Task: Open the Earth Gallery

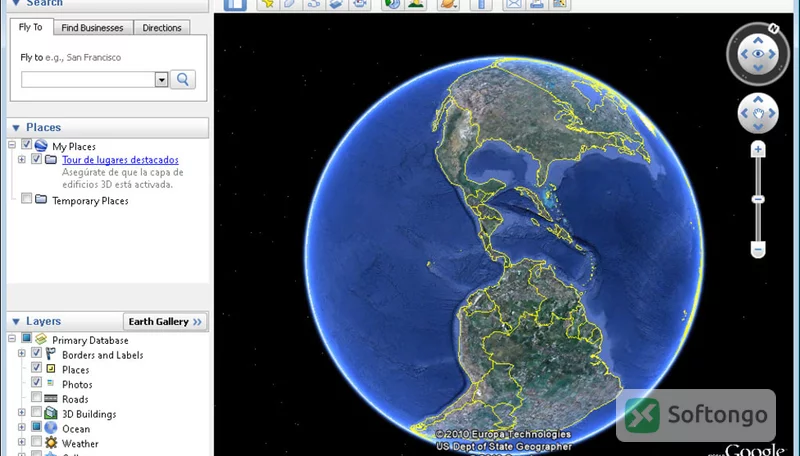Action: (165, 322)
